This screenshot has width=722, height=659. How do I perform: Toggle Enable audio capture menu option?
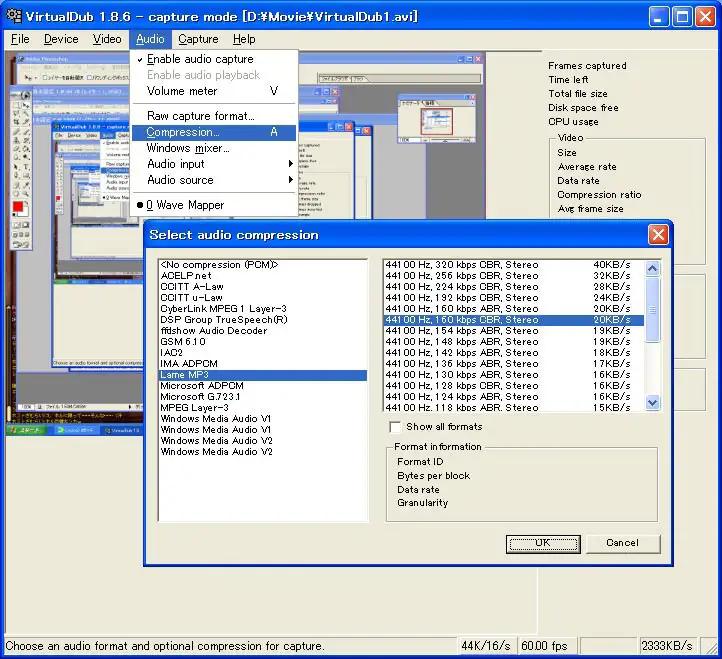tap(200, 59)
